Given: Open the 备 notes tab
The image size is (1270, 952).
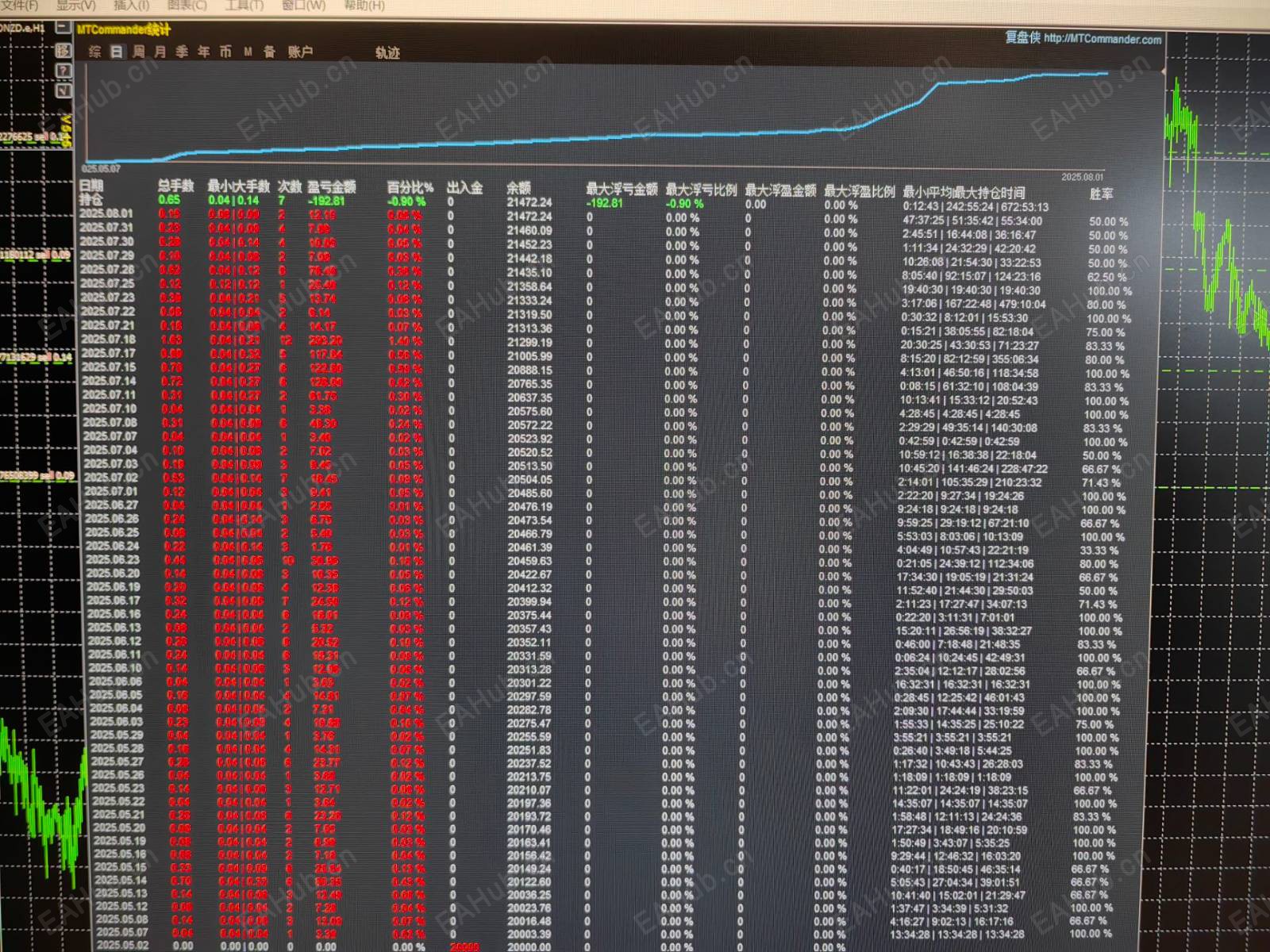Looking at the screenshot, I should coord(269,52).
